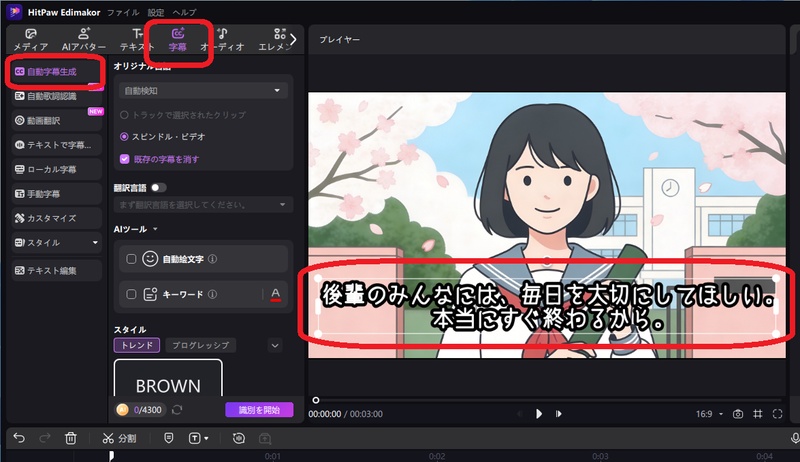This screenshot has height=462, width=800.
Task: Undo the last action
Action: 19,438
